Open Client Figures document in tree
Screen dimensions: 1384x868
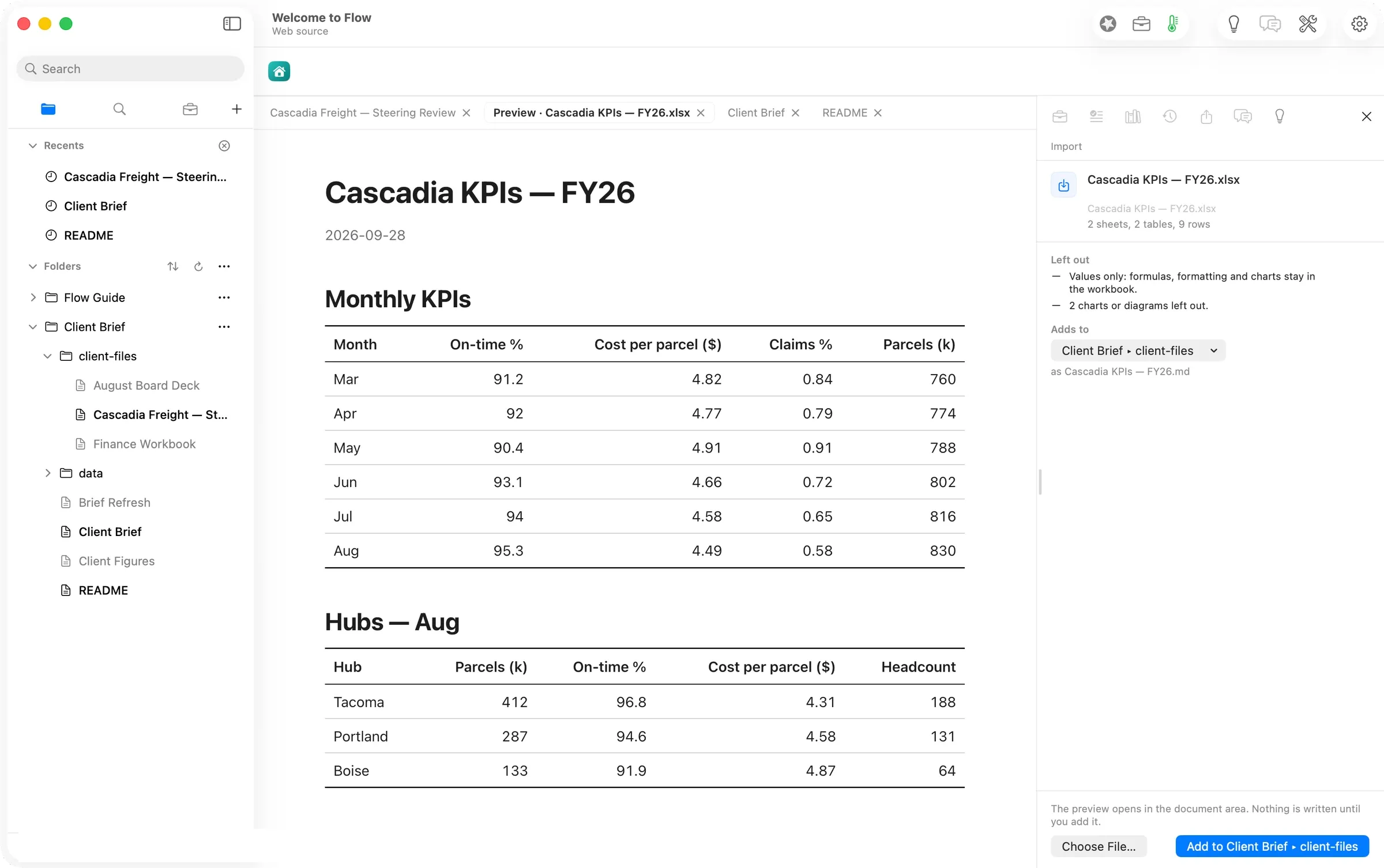116,561
